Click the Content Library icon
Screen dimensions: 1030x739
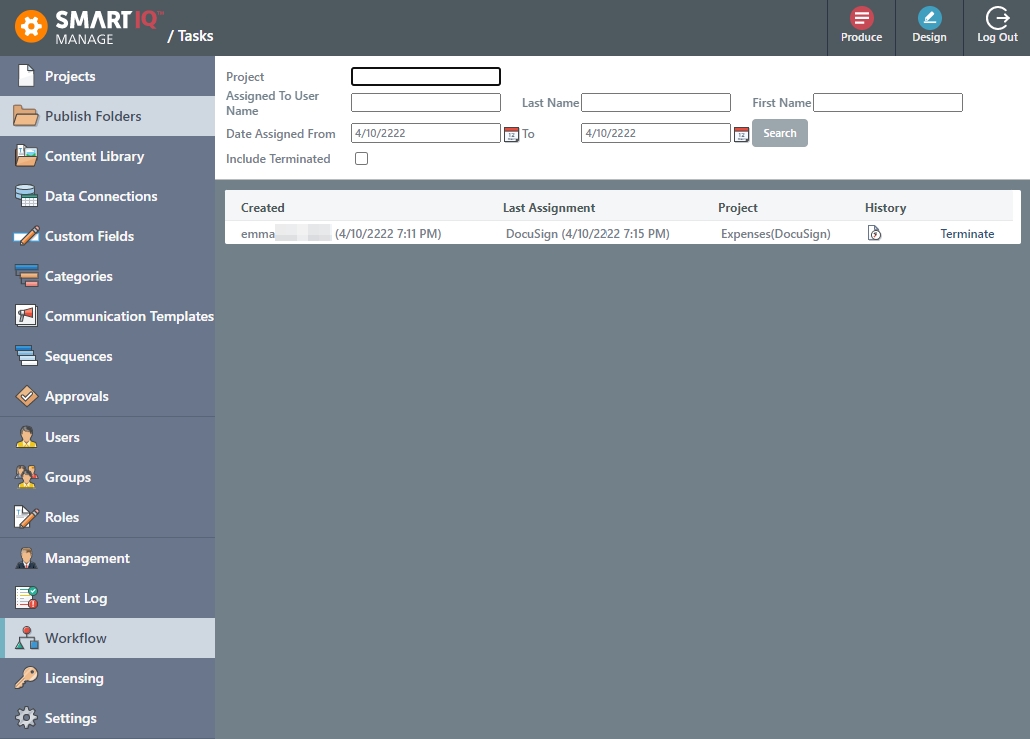[x=26, y=156]
